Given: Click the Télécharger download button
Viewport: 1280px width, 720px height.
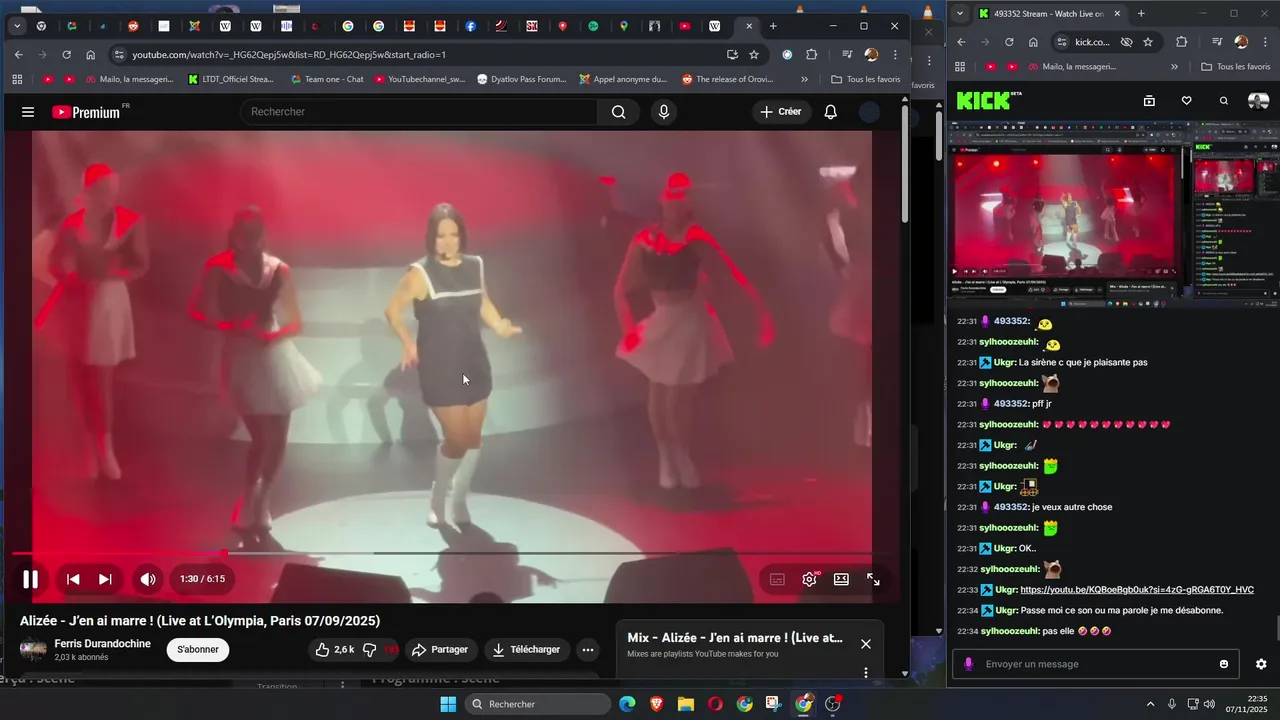Looking at the screenshot, I should tap(527, 649).
